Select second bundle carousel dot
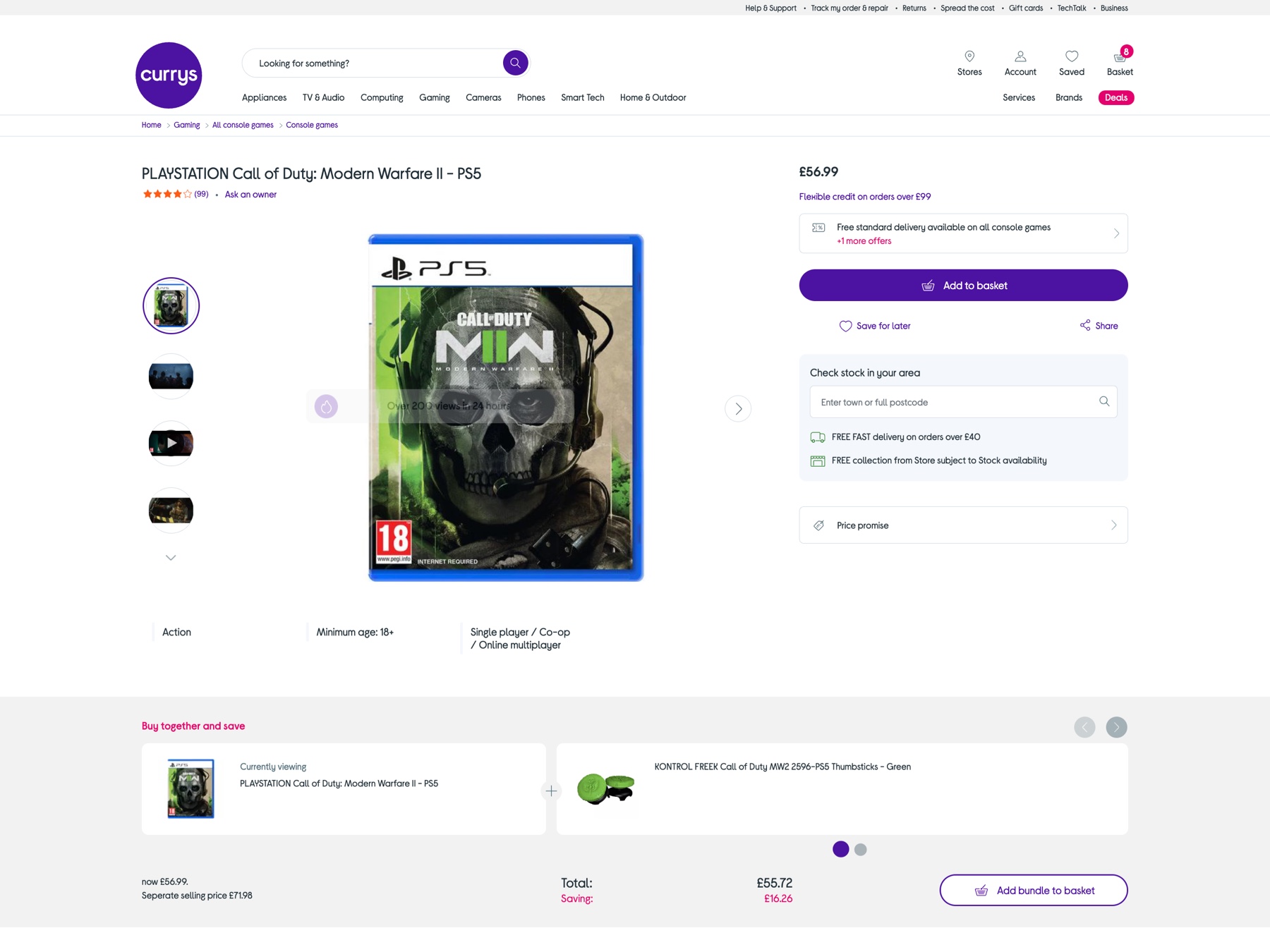The width and height of the screenshot is (1270, 952). tap(860, 850)
